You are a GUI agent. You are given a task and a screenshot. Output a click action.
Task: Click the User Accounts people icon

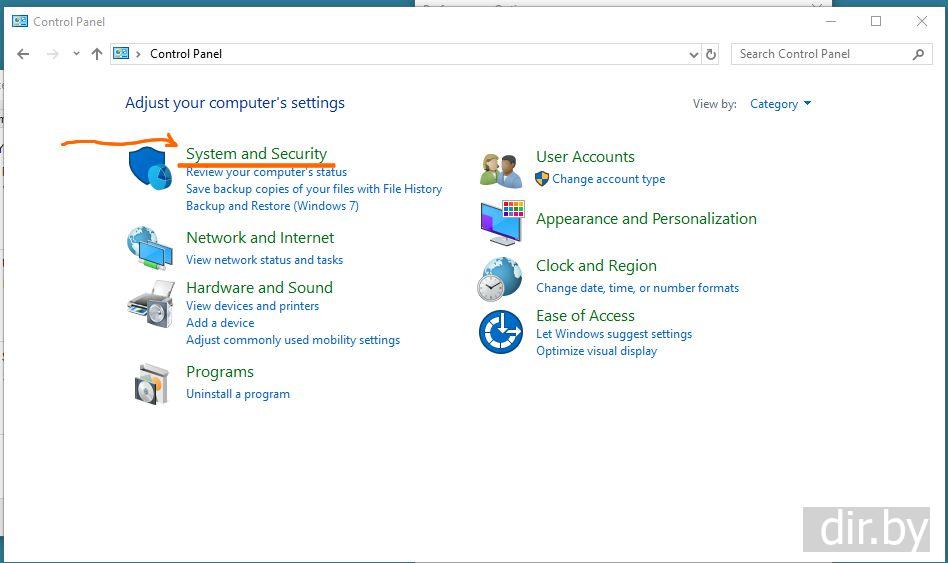[500, 169]
